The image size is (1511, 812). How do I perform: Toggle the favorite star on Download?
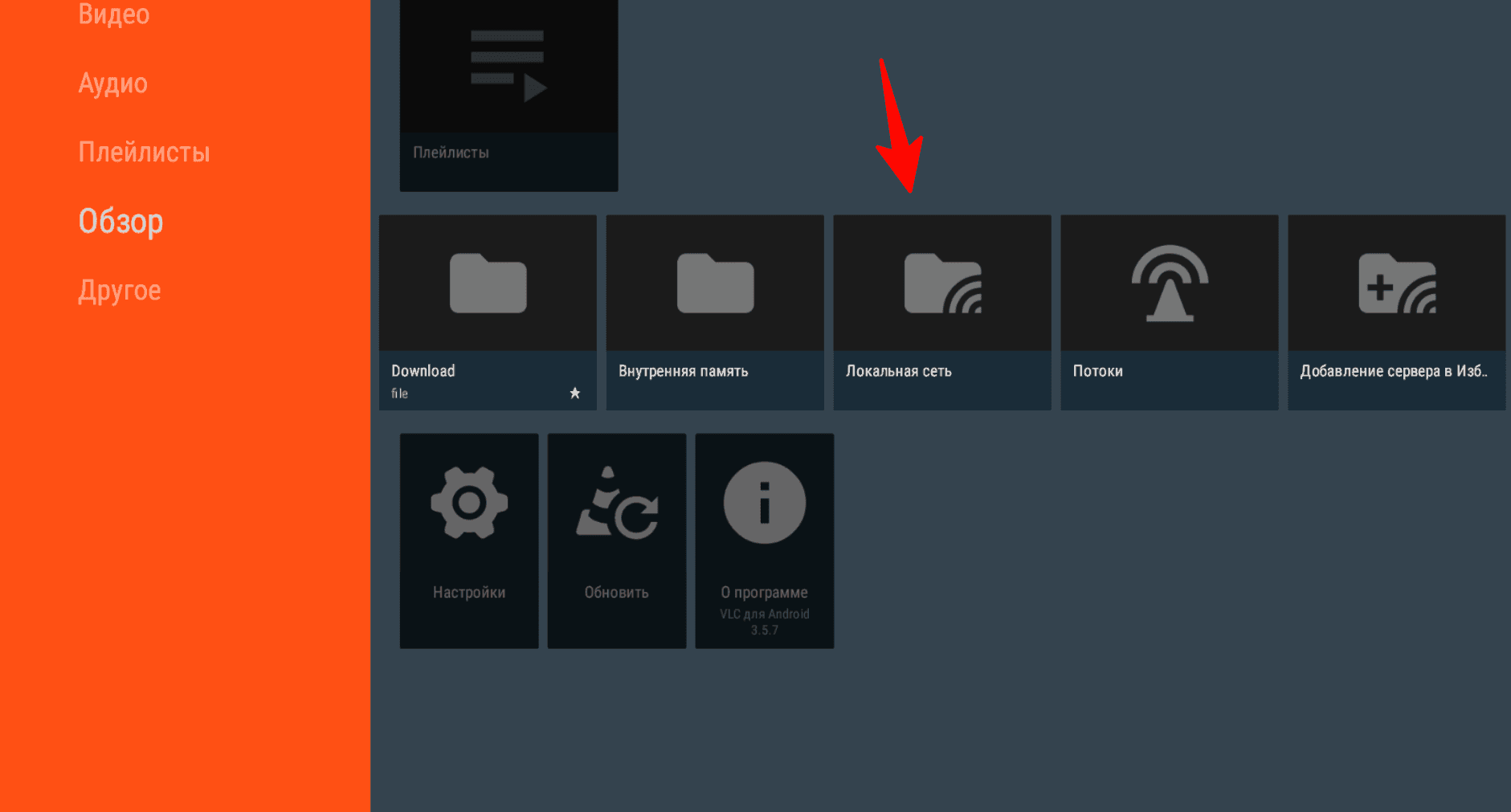pyautogui.click(x=575, y=393)
